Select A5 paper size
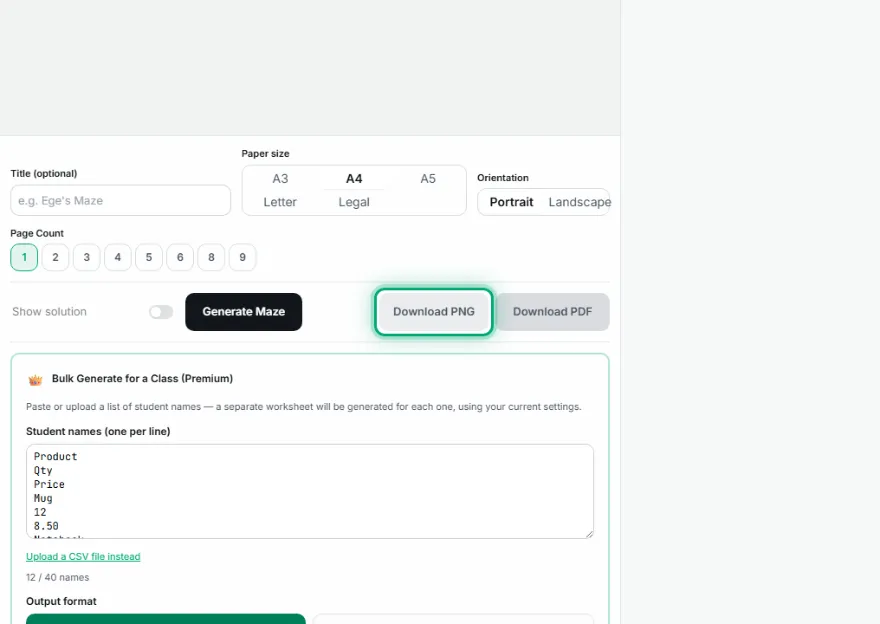 pos(428,178)
